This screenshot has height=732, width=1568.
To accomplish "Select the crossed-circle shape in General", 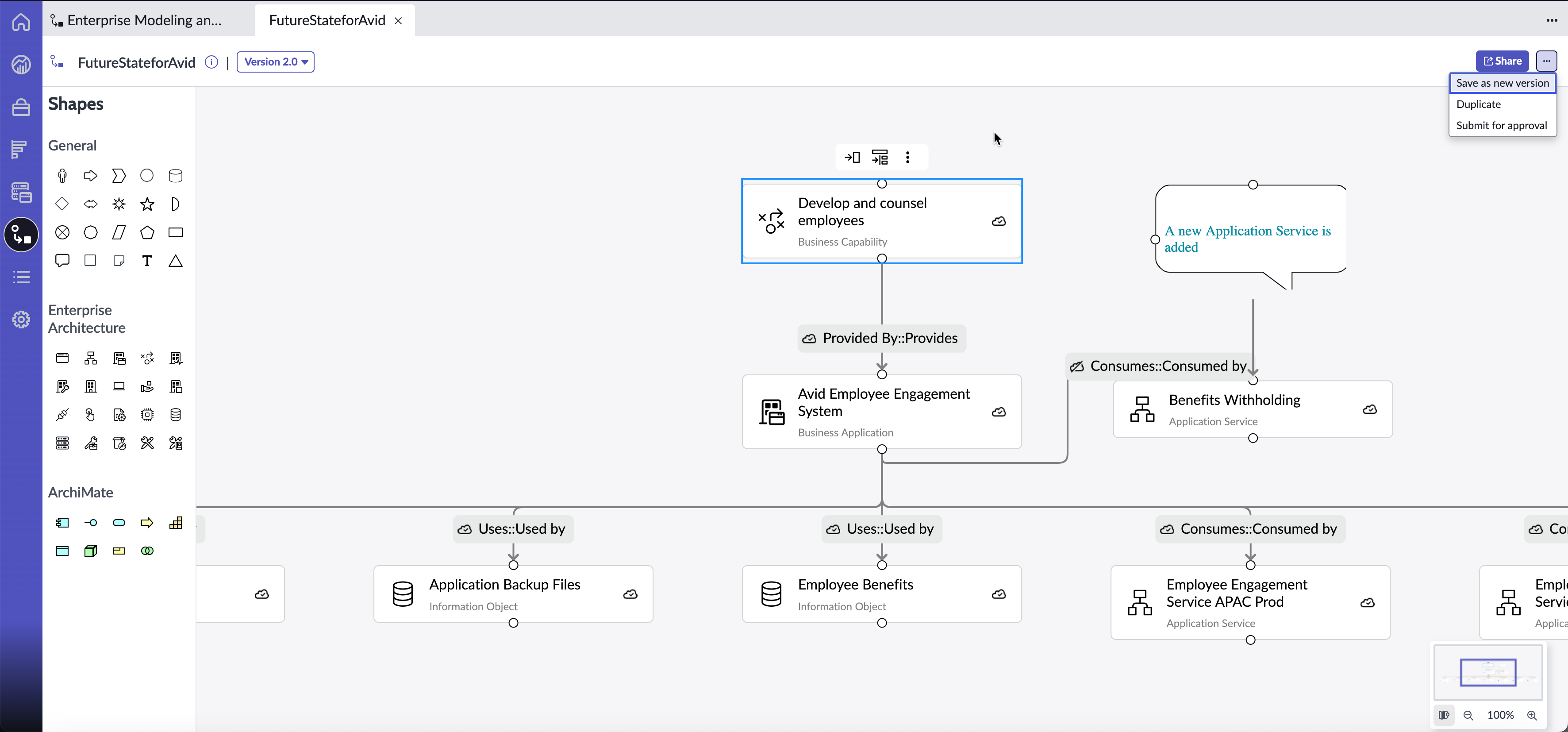I will (62, 233).
